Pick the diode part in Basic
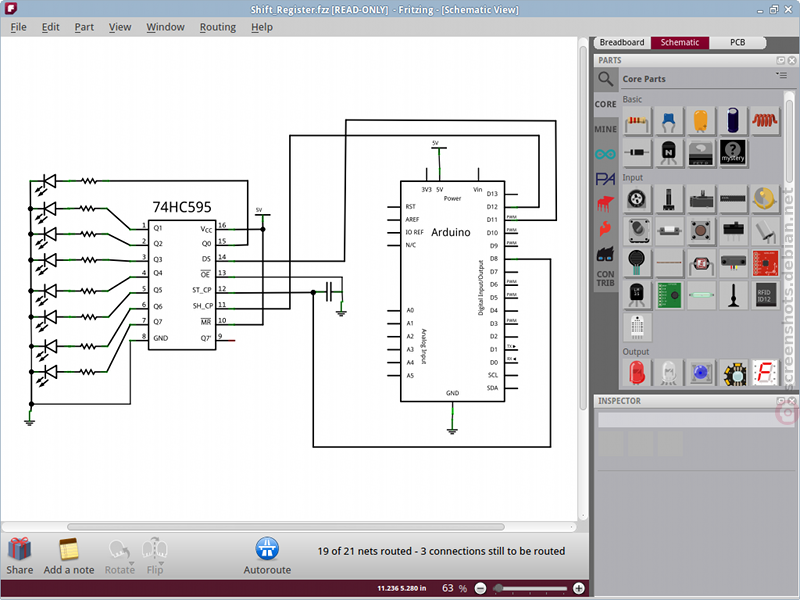The width and height of the screenshot is (800, 600). click(x=637, y=153)
